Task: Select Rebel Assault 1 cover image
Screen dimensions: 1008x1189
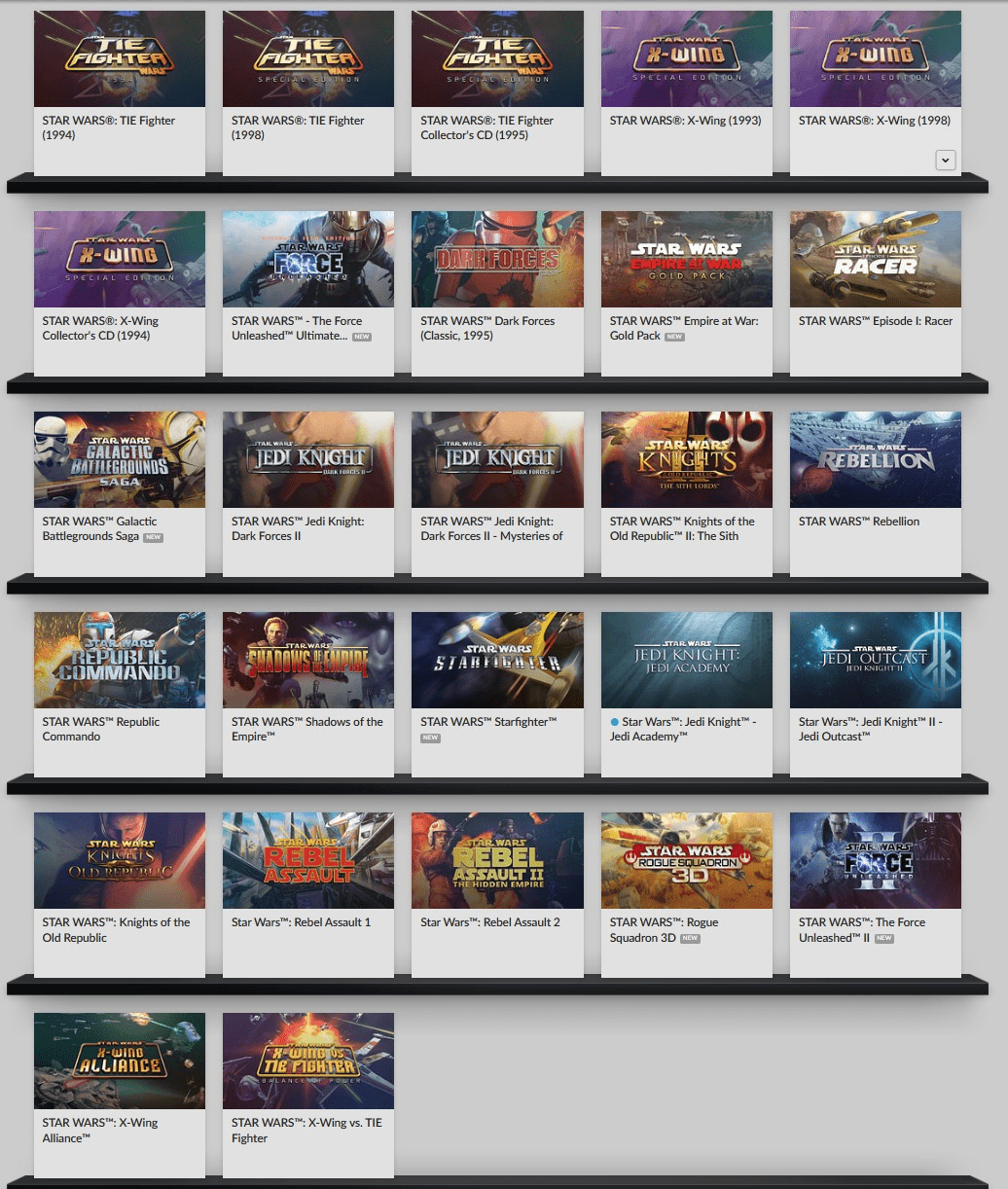Action: click(308, 860)
